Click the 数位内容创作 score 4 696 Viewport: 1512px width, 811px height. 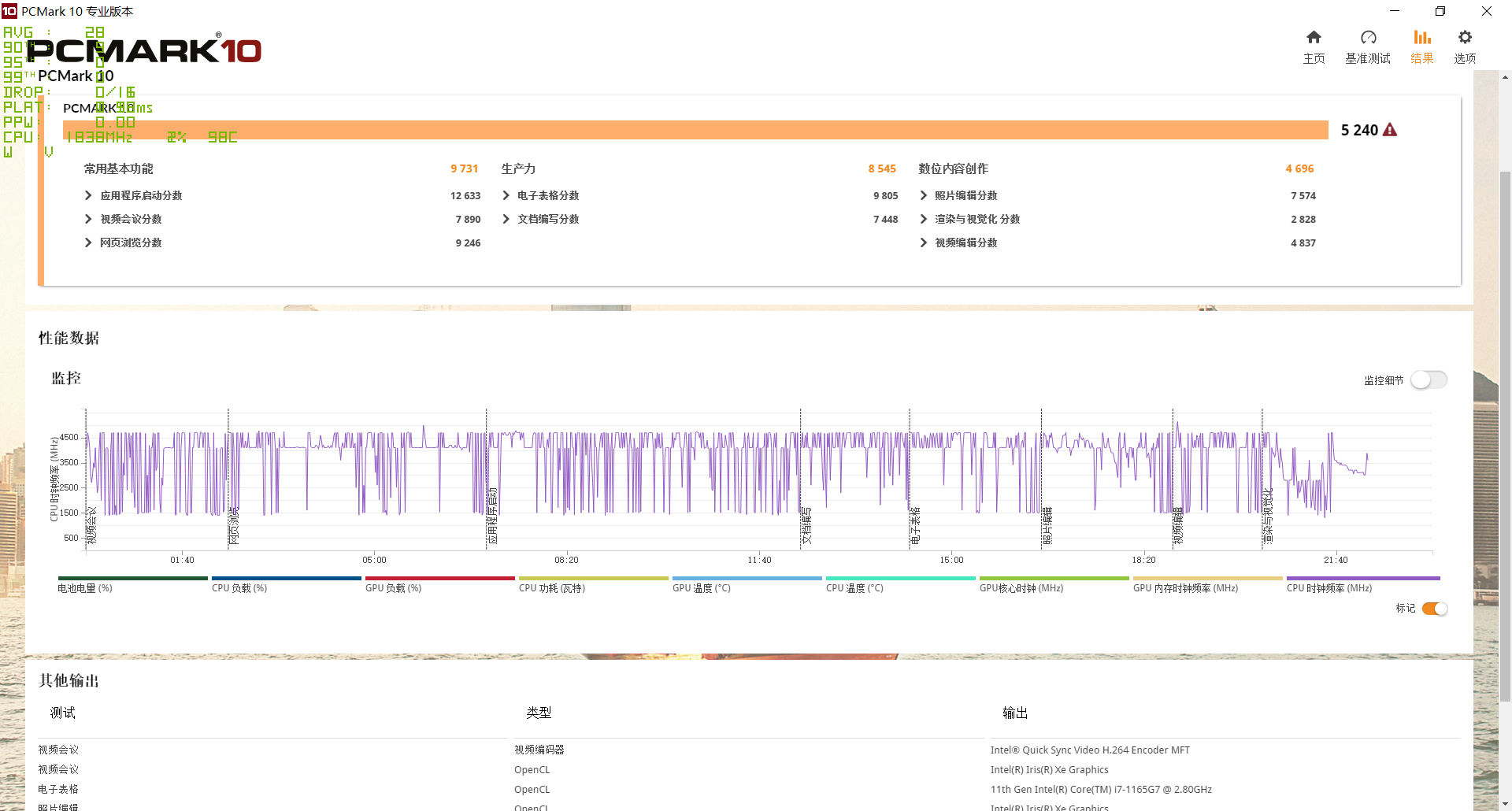click(x=1299, y=168)
